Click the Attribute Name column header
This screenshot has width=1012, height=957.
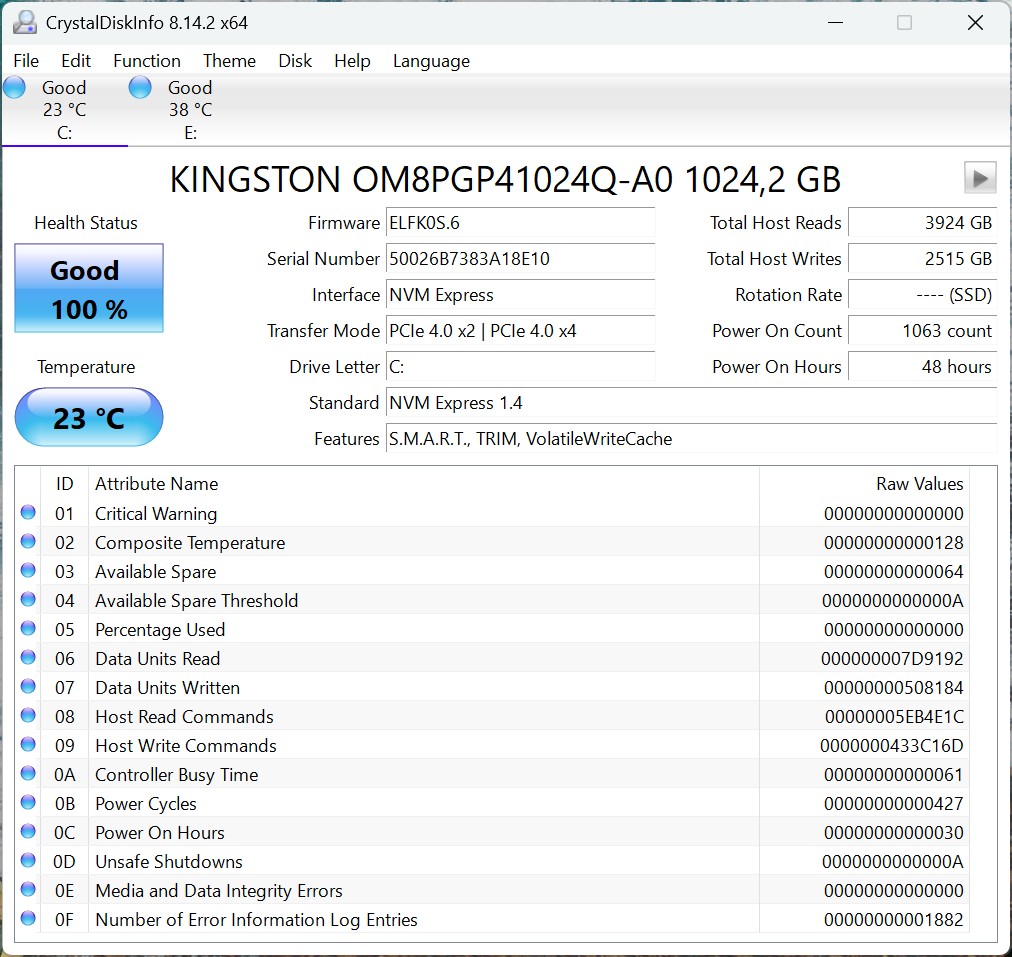(156, 484)
